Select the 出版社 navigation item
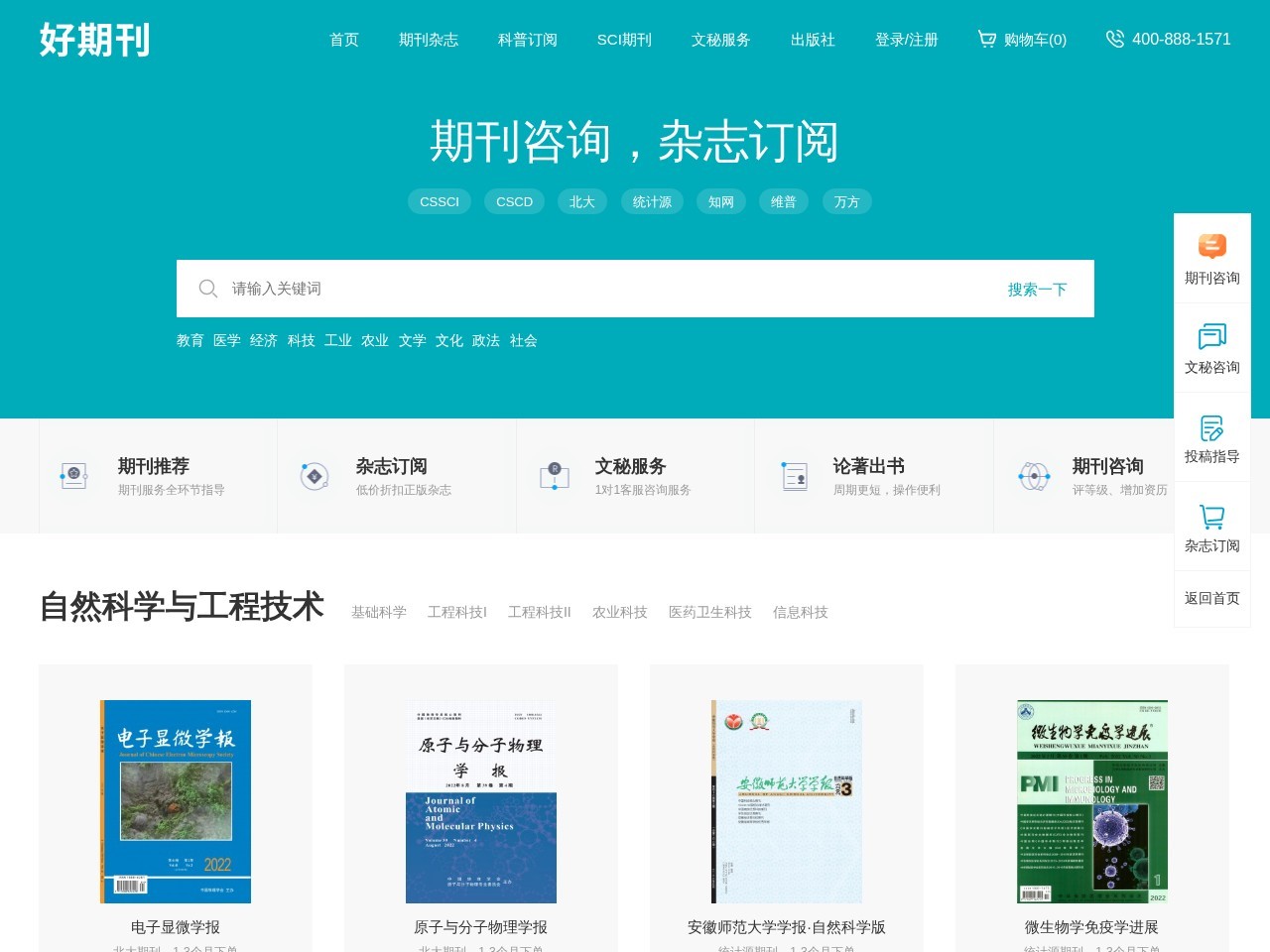This screenshot has height=952, width=1270. click(x=813, y=40)
